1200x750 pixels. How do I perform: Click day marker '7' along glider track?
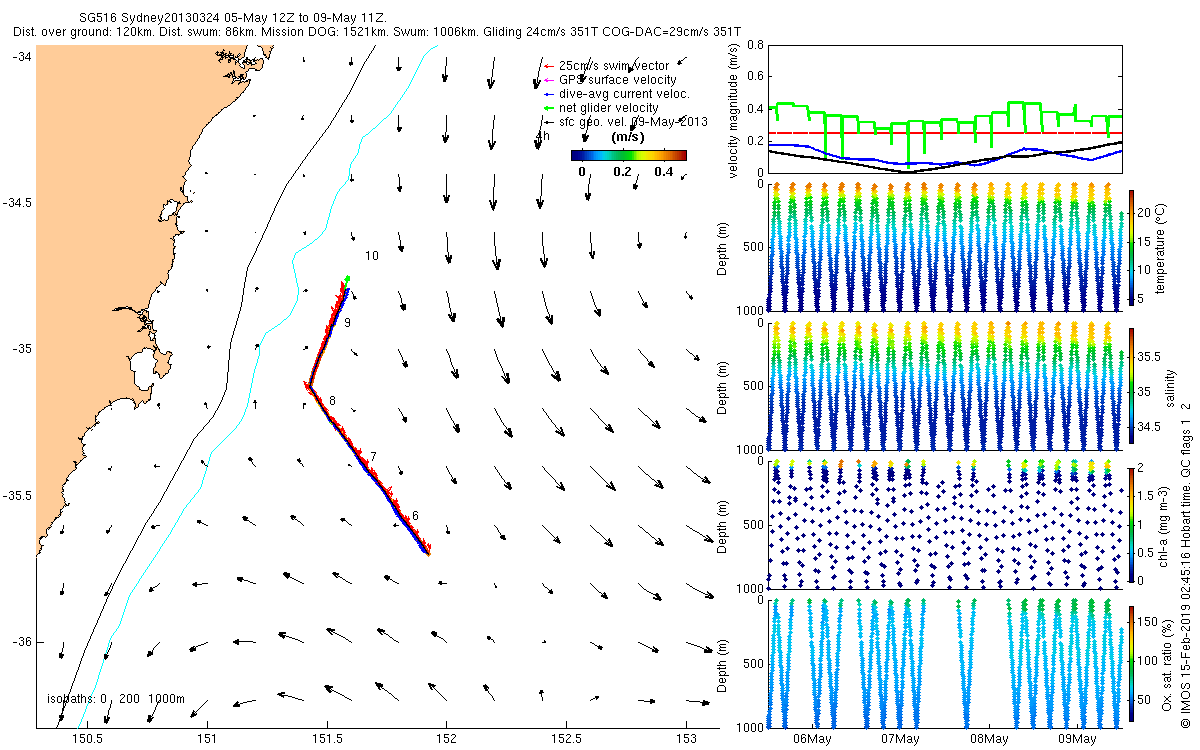[373, 457]
